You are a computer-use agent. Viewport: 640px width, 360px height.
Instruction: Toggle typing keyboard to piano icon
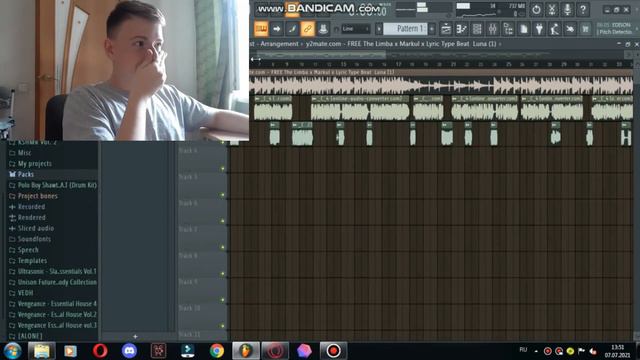261,29
